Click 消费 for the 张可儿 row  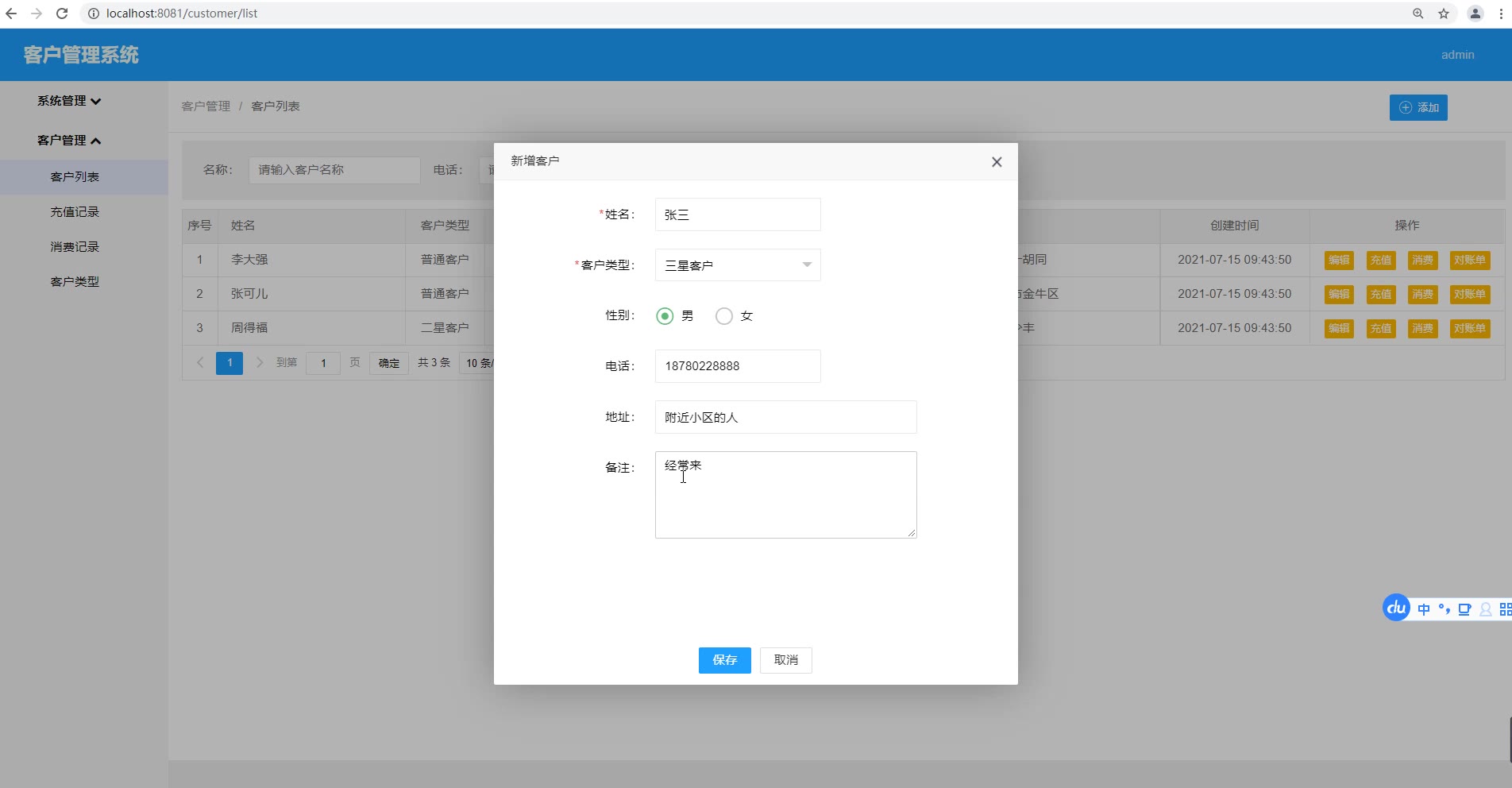tap(1422, 295)
